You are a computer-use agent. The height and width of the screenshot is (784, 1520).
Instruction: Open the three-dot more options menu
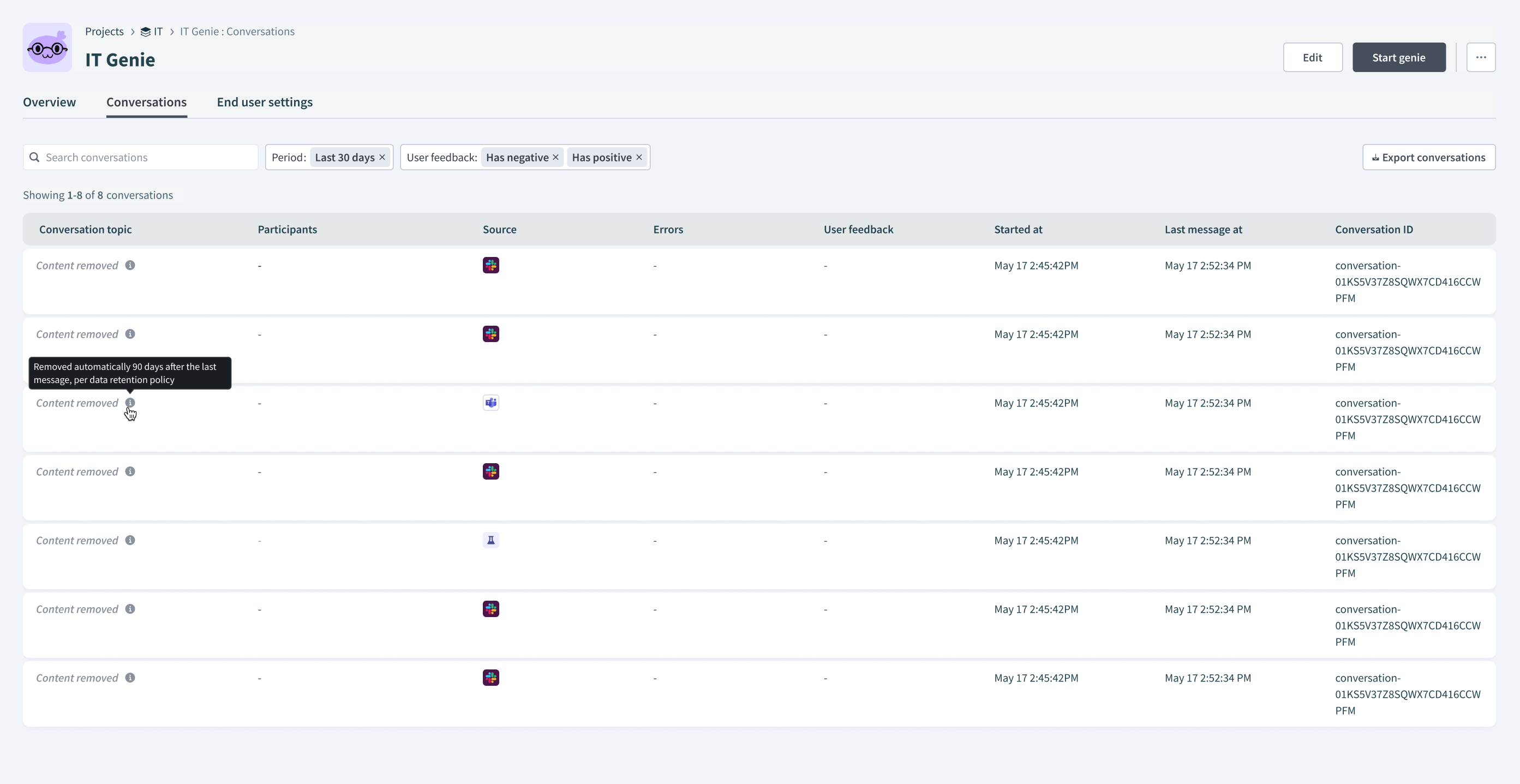click(1481, 57)
